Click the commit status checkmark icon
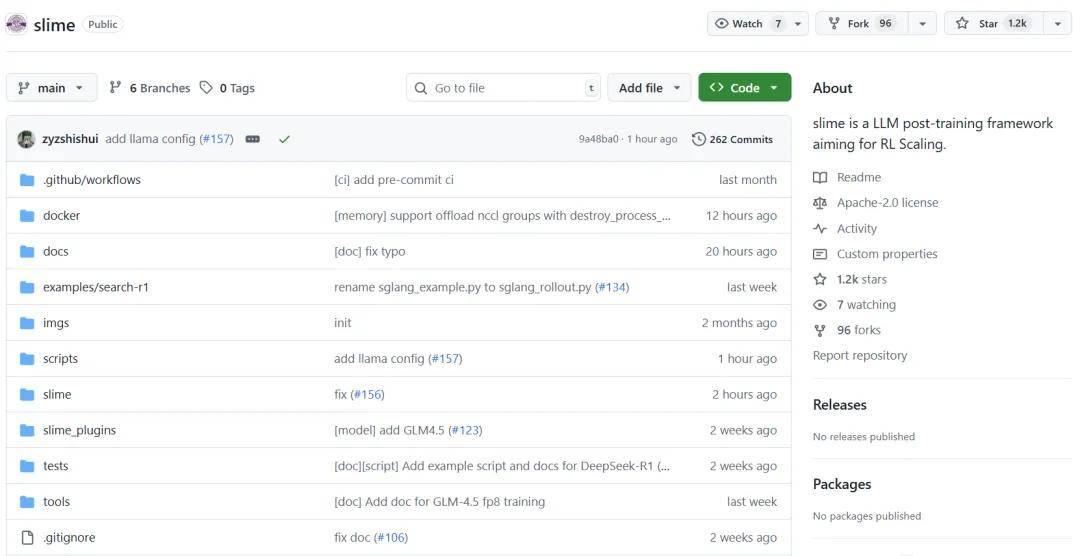This screenshot has height=556, width=1080. click(284, 139)
